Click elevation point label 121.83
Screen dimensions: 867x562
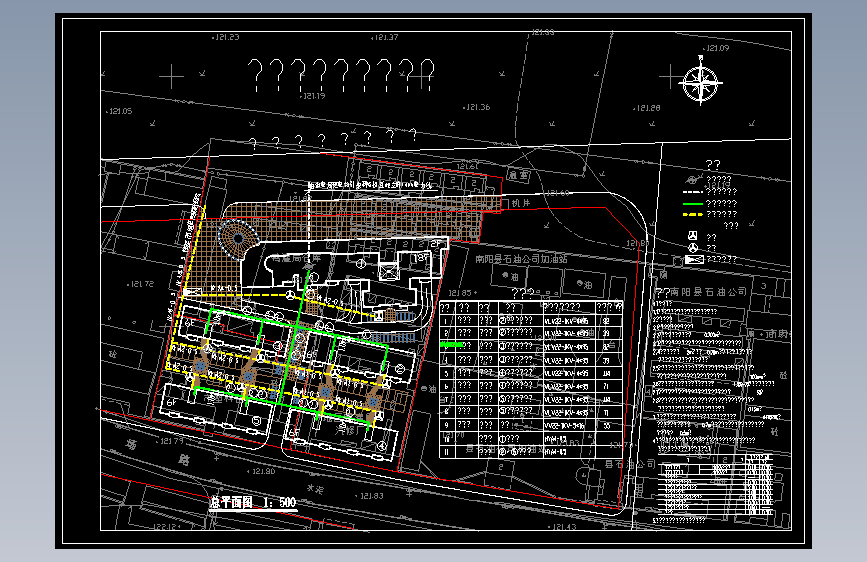(x=370, y=496)
